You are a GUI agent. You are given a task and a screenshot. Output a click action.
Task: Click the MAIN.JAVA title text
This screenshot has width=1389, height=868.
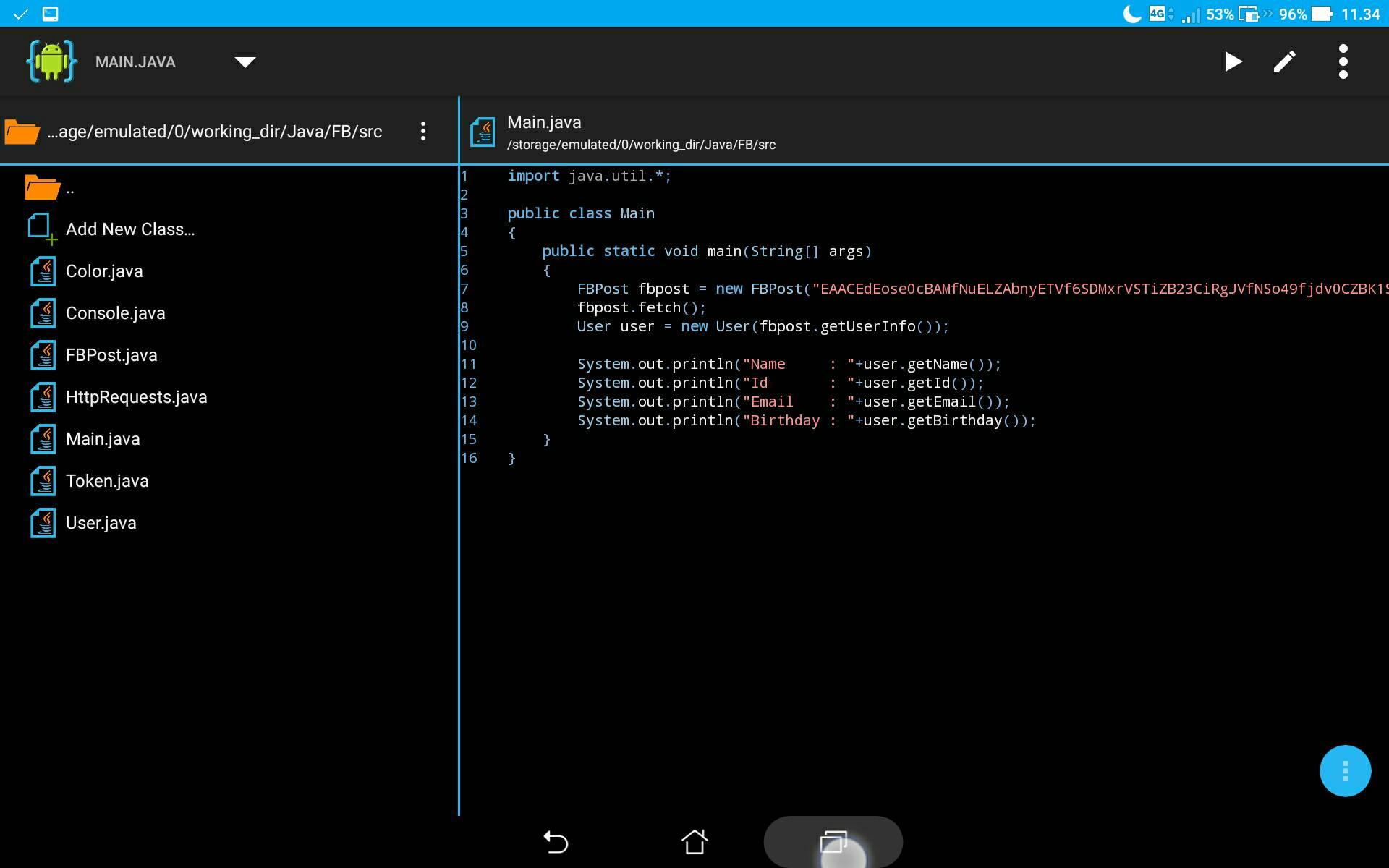point(135,62)
